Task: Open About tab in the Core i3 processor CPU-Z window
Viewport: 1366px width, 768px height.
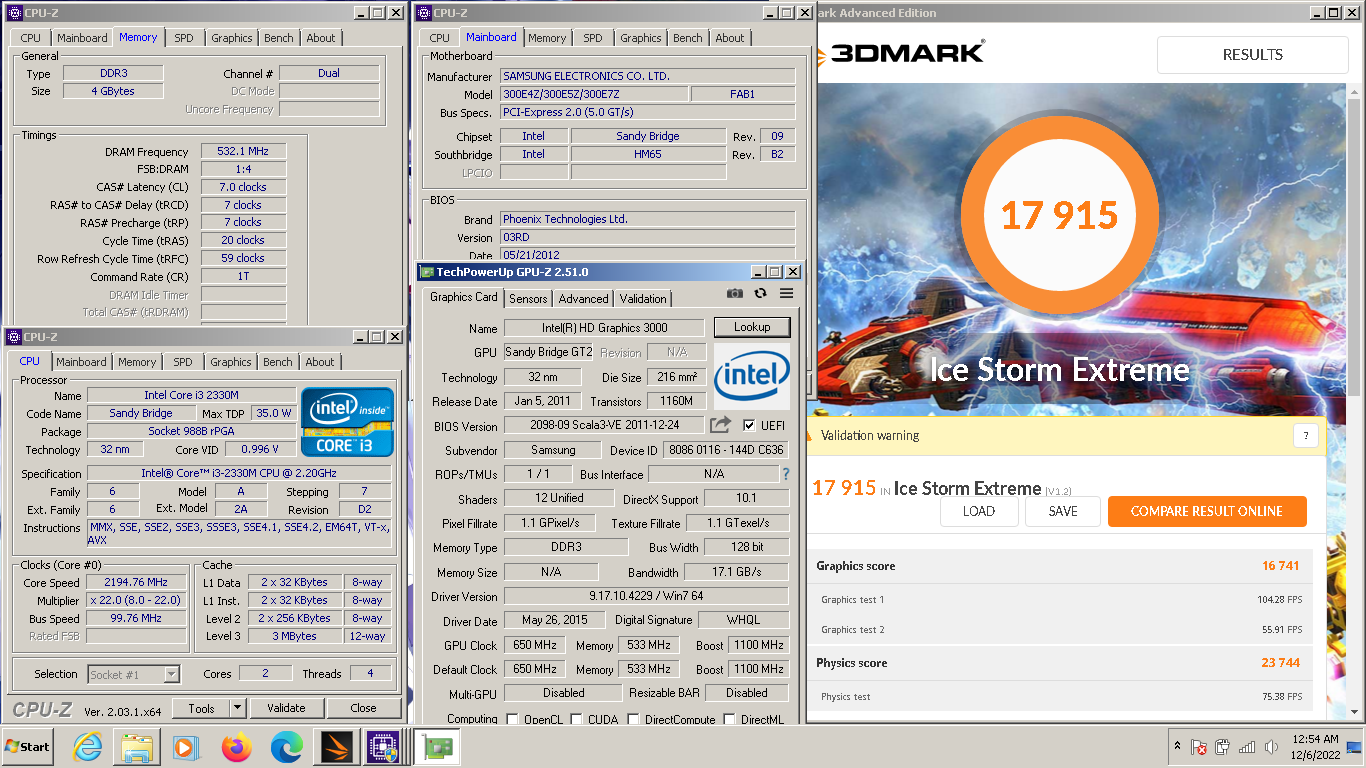Action: click(x=320, y=362)
